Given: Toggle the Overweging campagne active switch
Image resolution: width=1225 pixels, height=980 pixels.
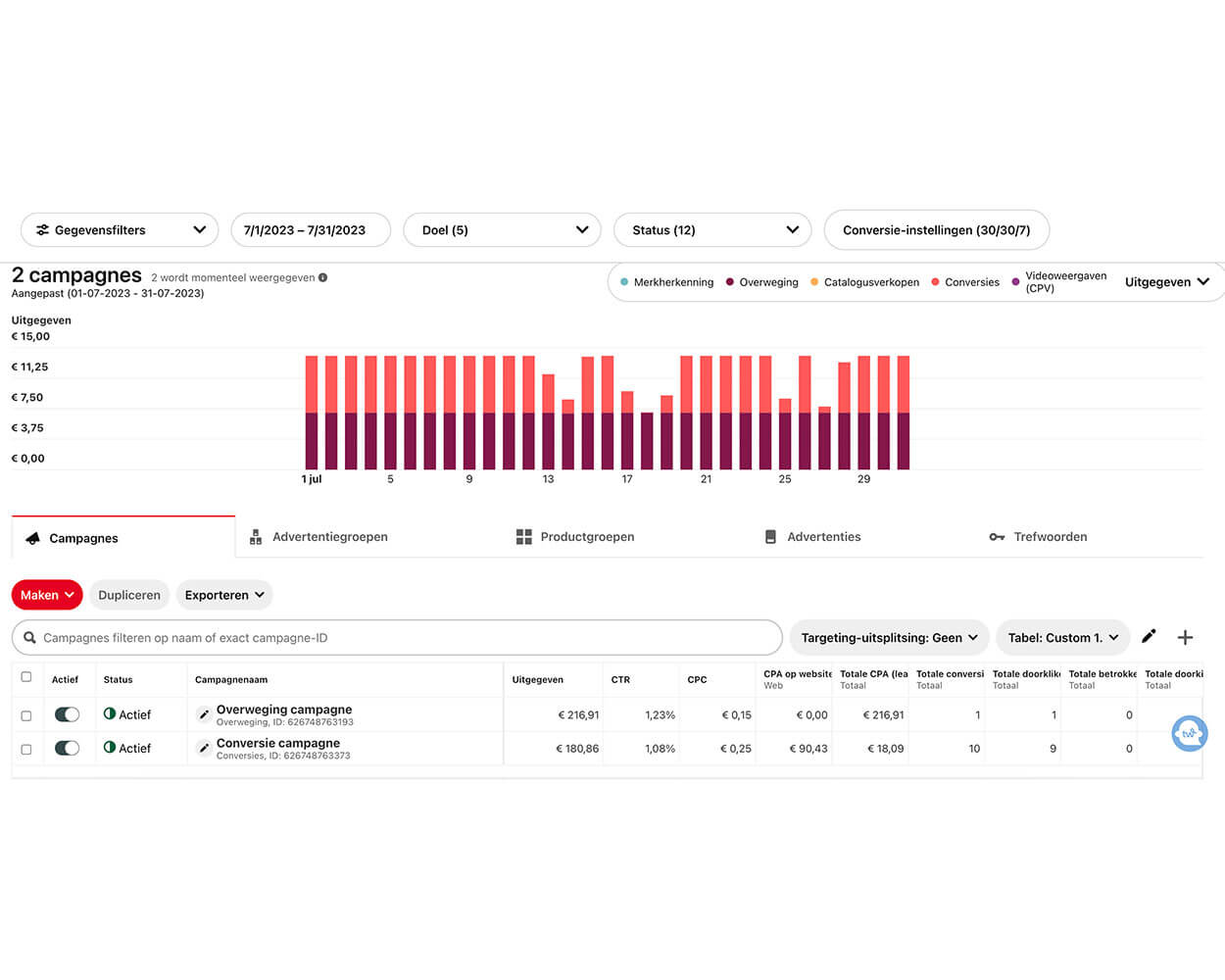Looking at the screenshot, I should pyautogui.click(x=67, y=714).
